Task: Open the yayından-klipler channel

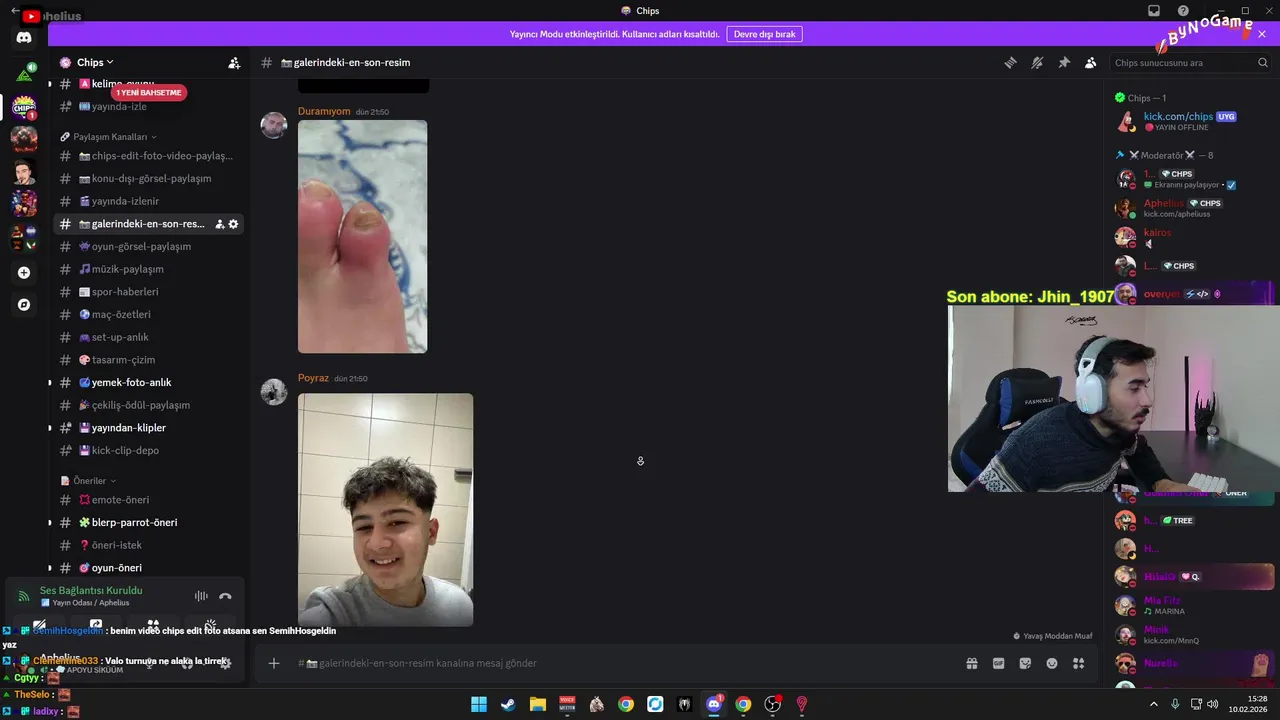Action: 148,428
